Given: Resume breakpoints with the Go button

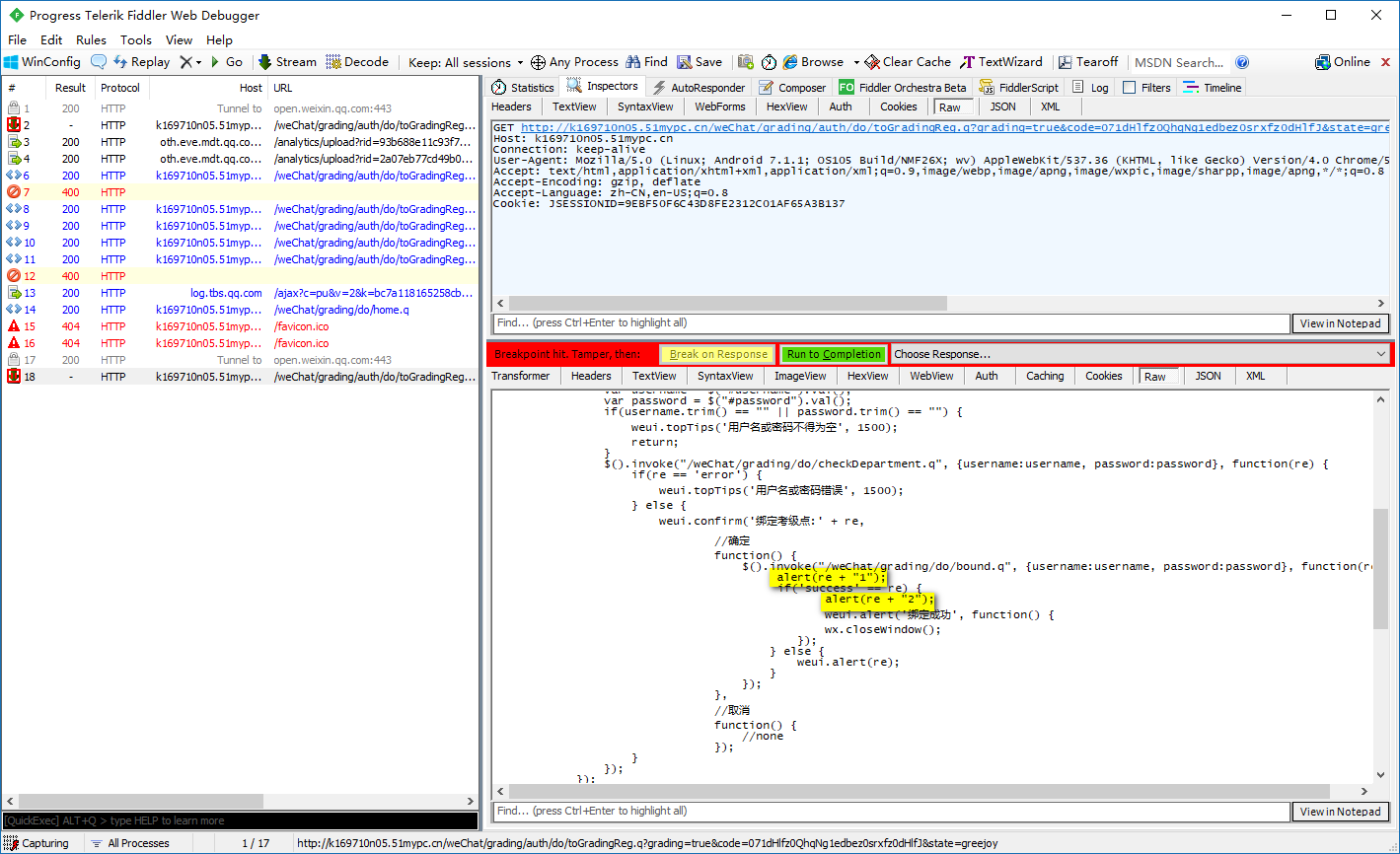Looking at the screenshot, I should [226, 62].
